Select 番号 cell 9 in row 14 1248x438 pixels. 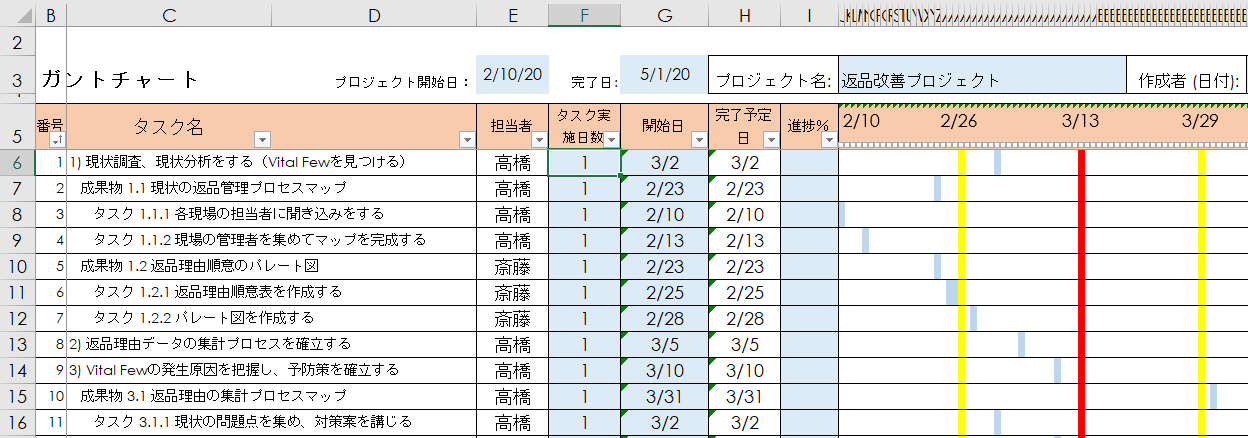pyautogui.click(x=51, y=370)
